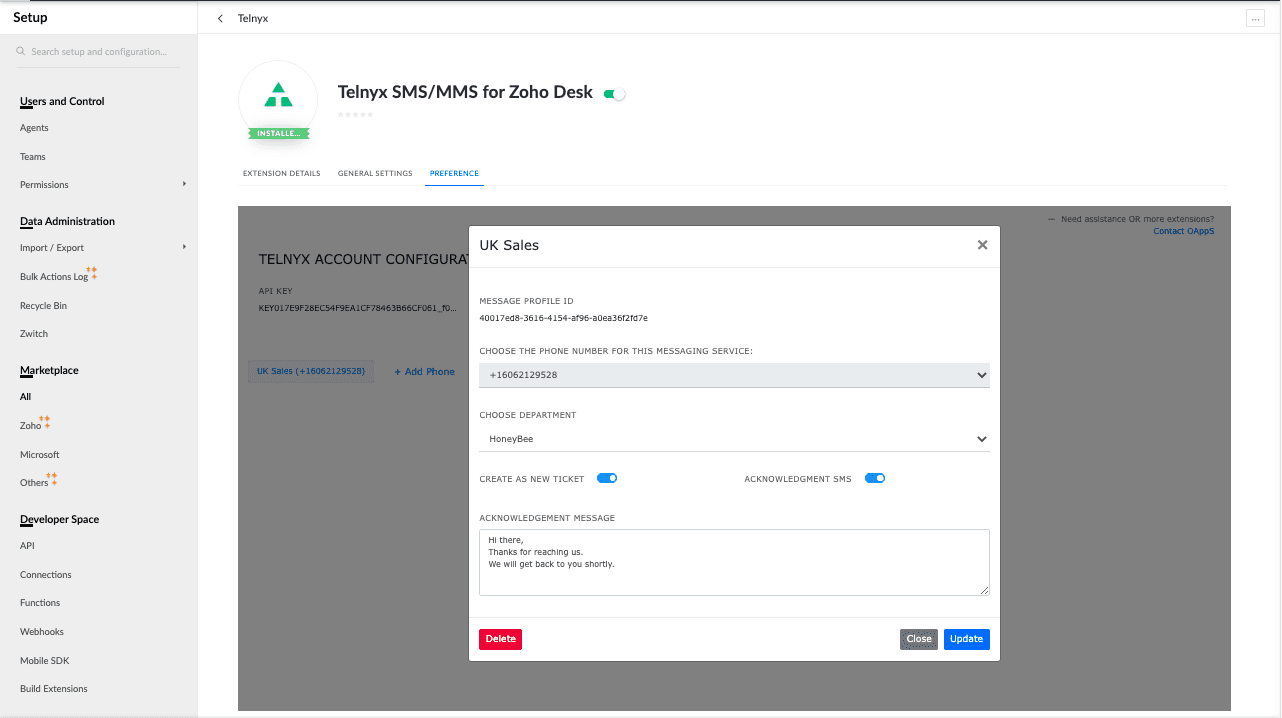Viewport: 1282px width, 718px height.
Task: Open Zwitch in sidebar
Action: pyautogui.click(x=34, y=334)
